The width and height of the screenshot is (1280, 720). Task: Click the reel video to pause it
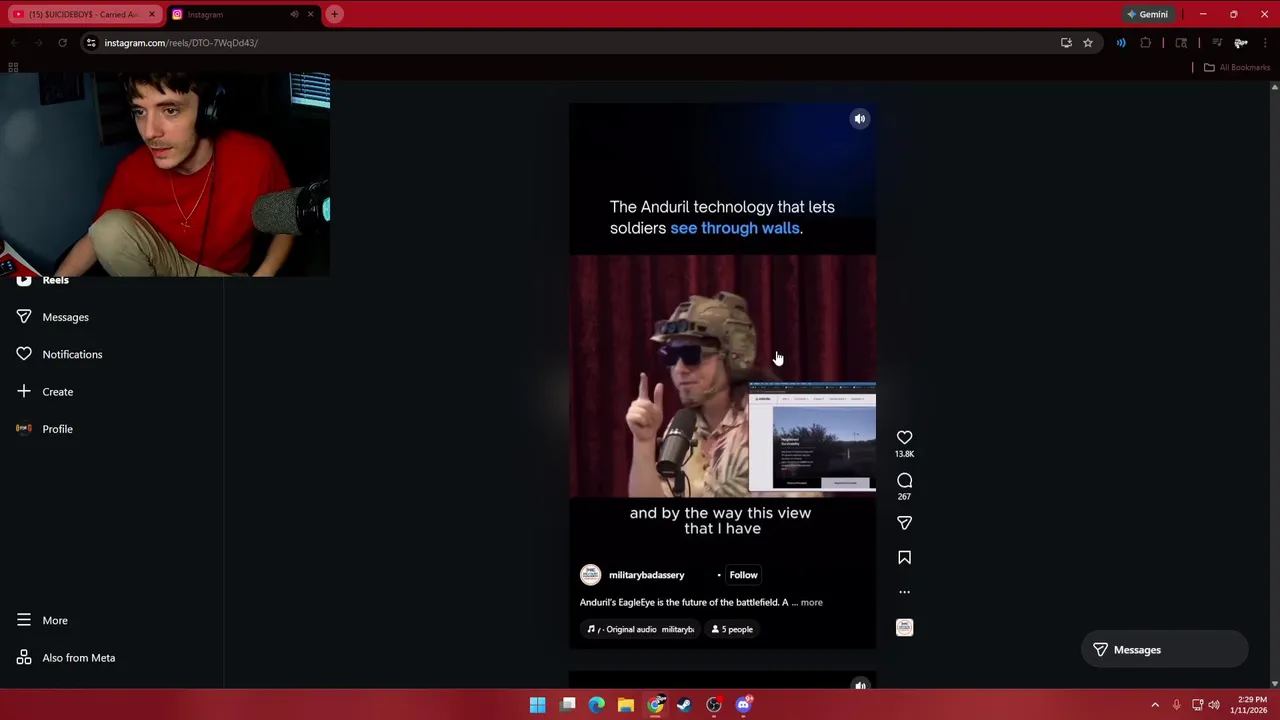point(722,376)
